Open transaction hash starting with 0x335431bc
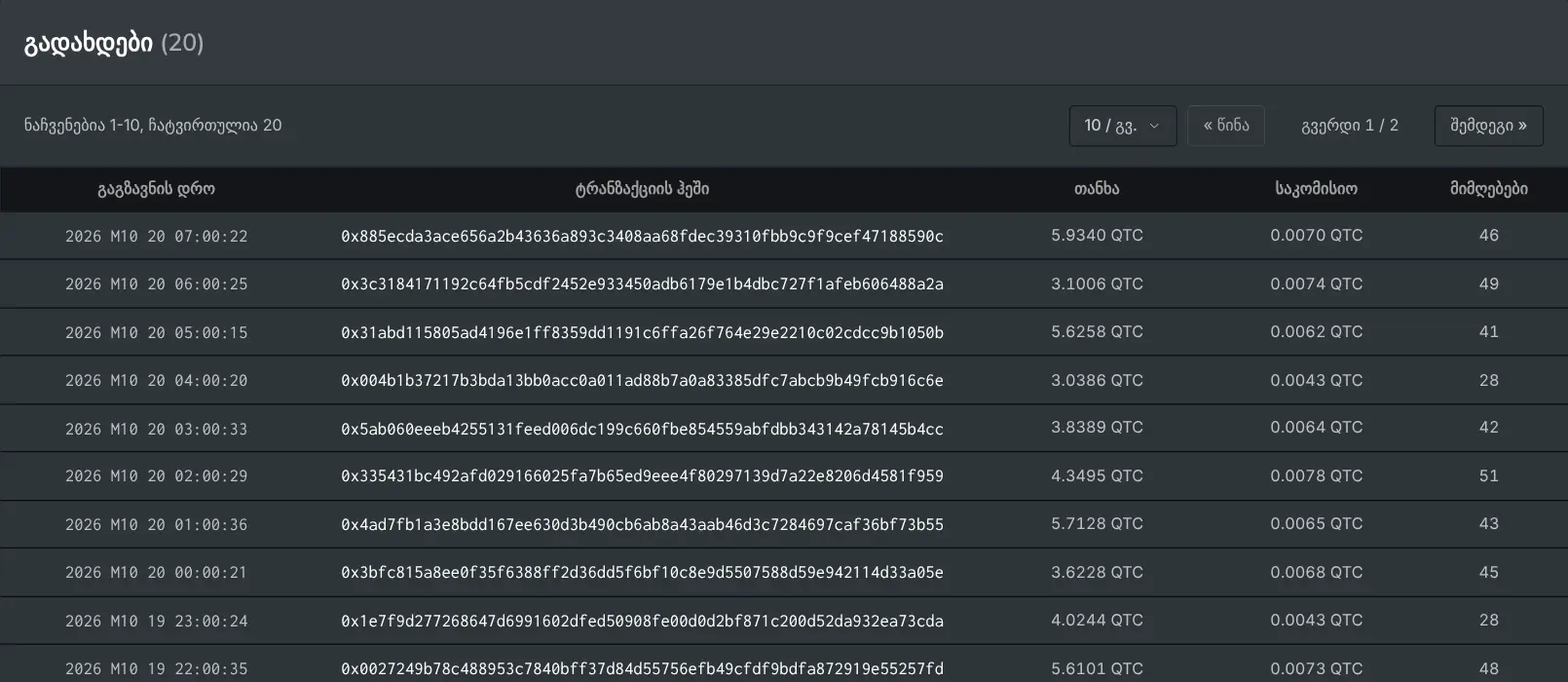 point(642,476)
